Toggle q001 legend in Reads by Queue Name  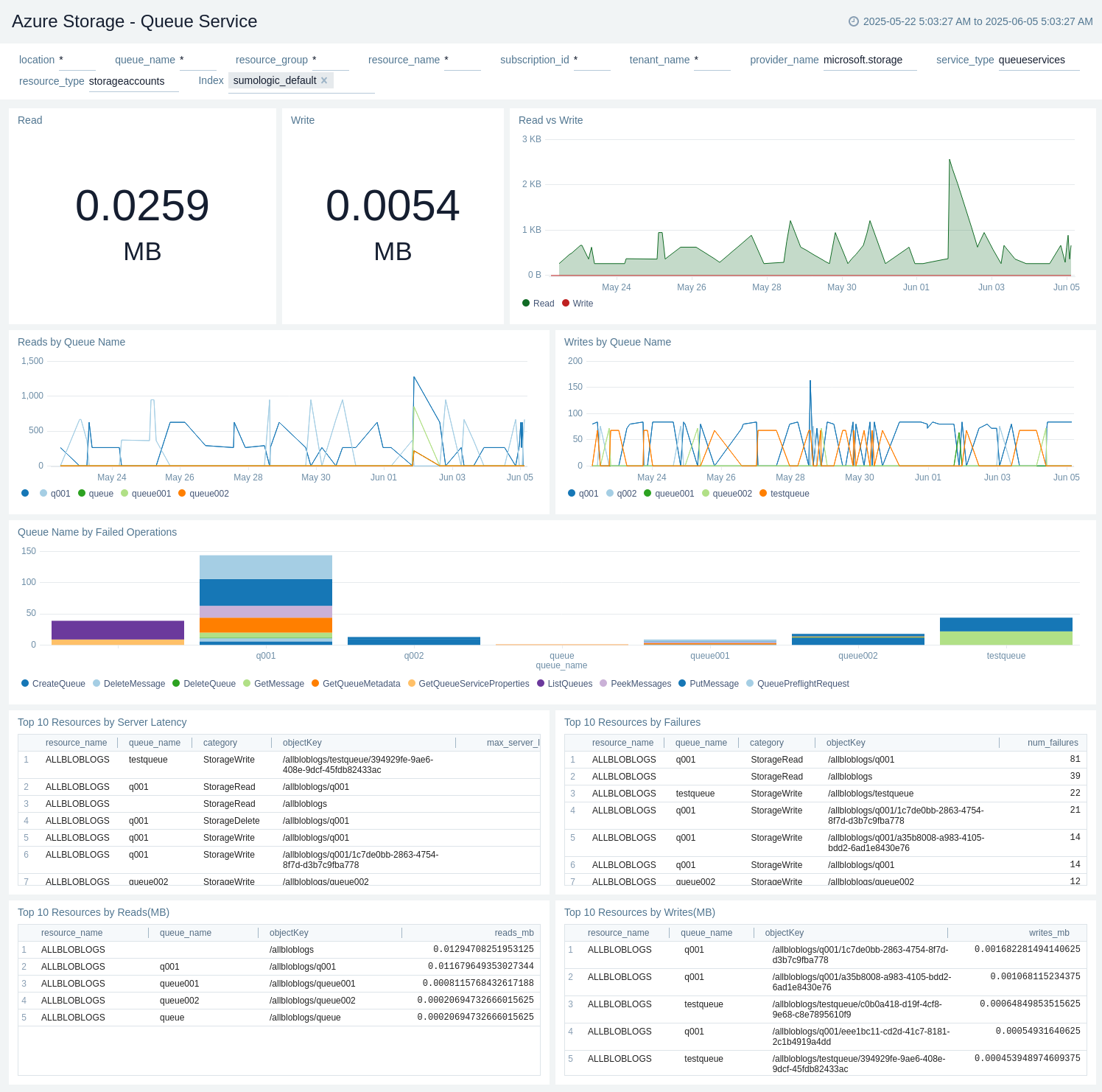tap(55, 494)
